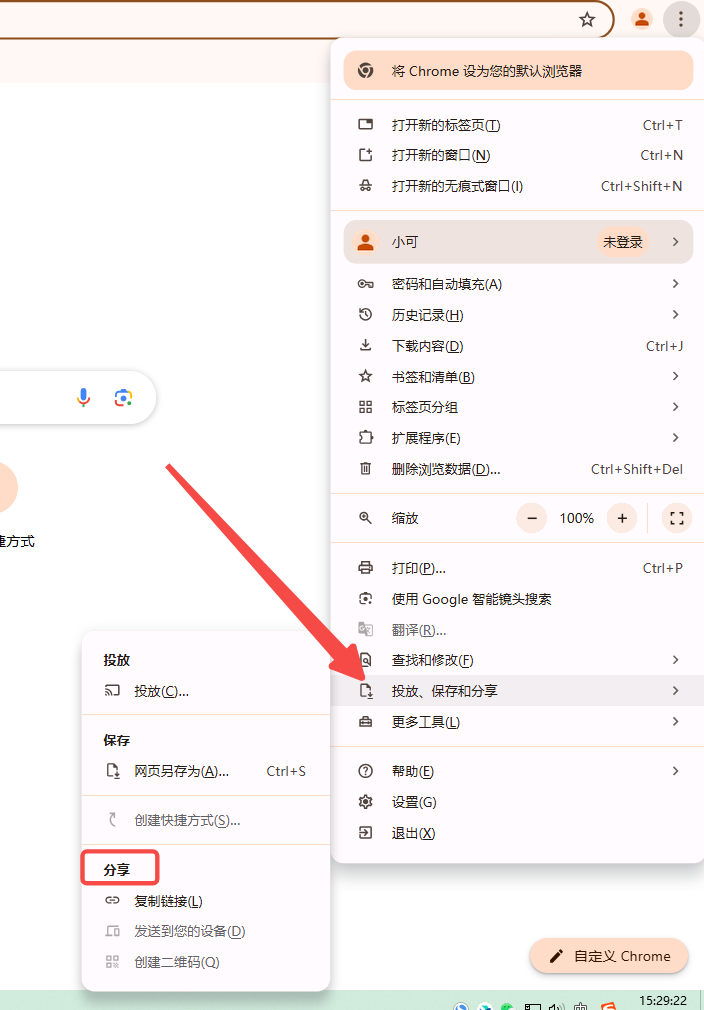Click the extensions puzzle icon

365,438
